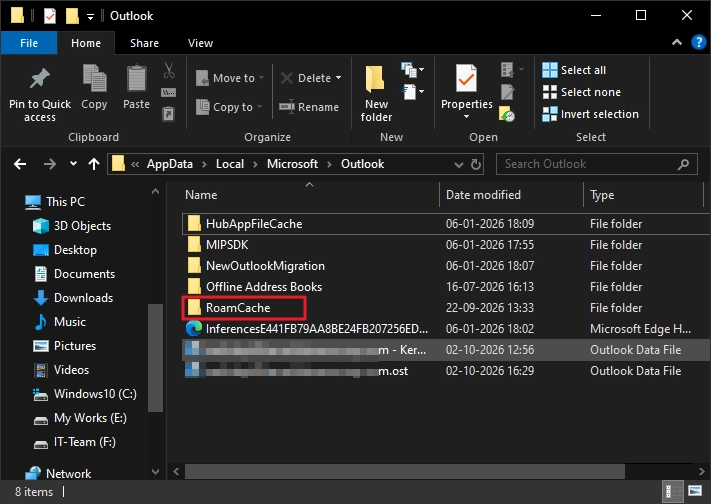Click Invert selection
711x504 pixels.
click(590, 114)
